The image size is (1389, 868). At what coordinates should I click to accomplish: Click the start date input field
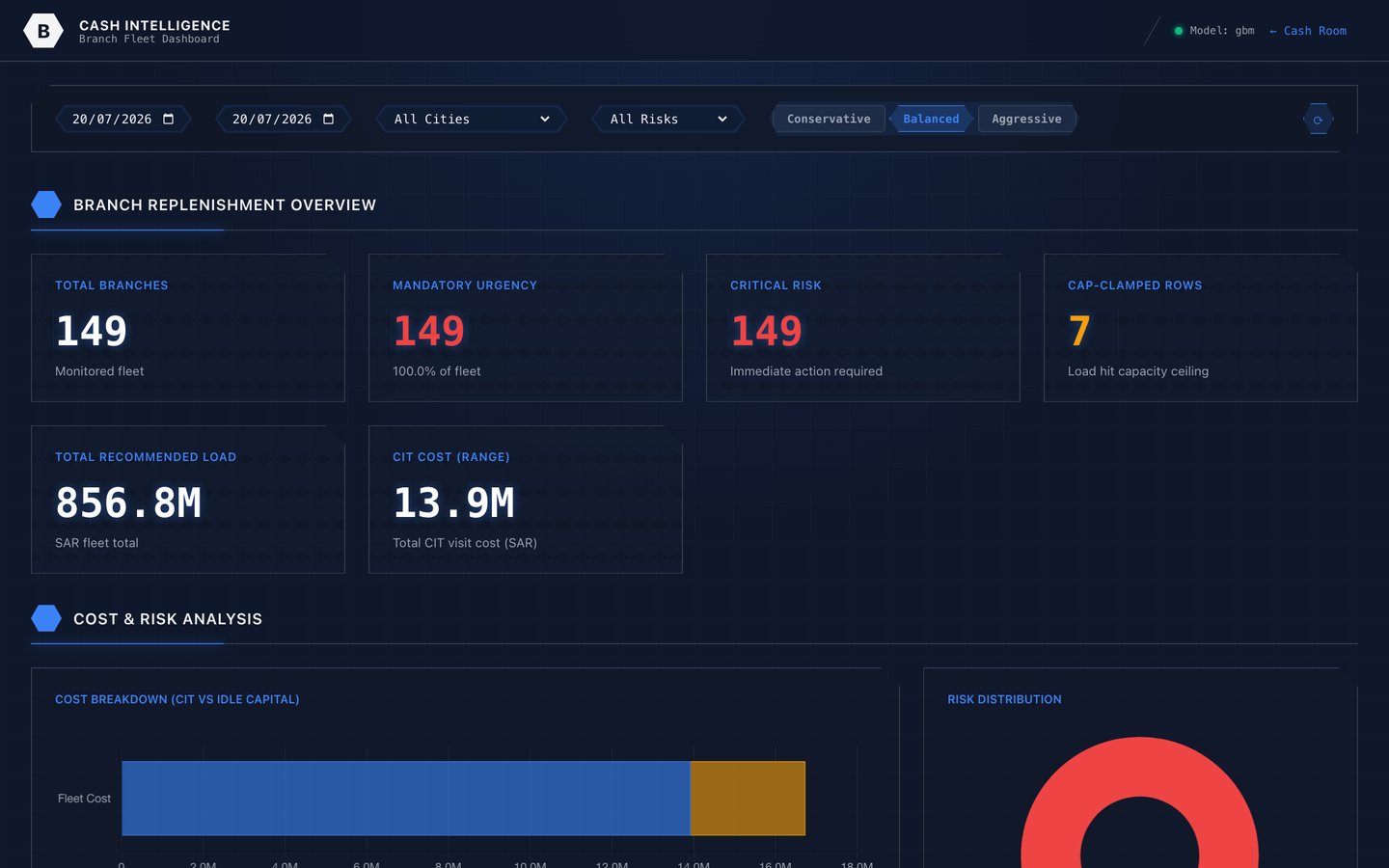[123, 119]
